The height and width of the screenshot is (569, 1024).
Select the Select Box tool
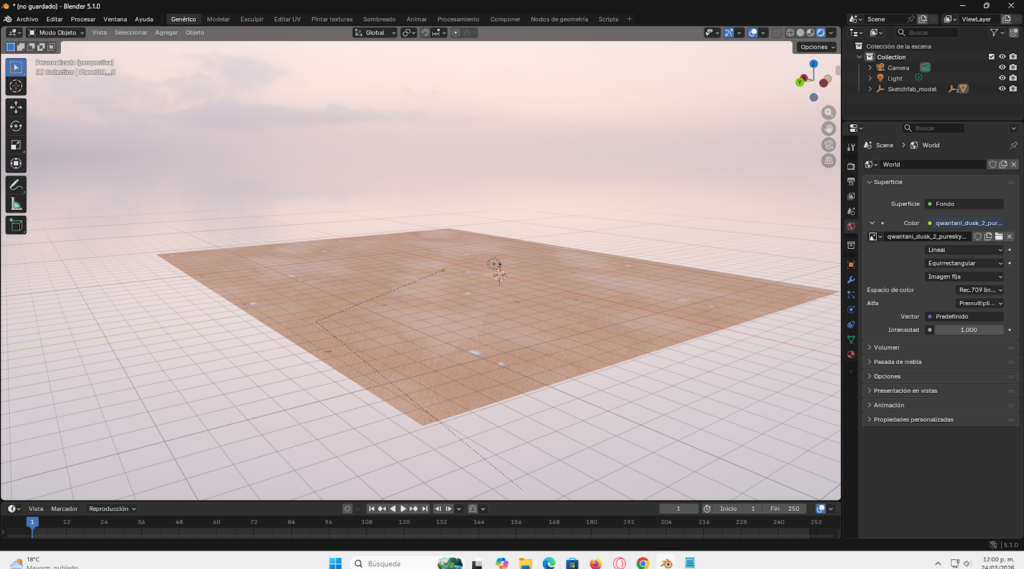coord(16,67)
